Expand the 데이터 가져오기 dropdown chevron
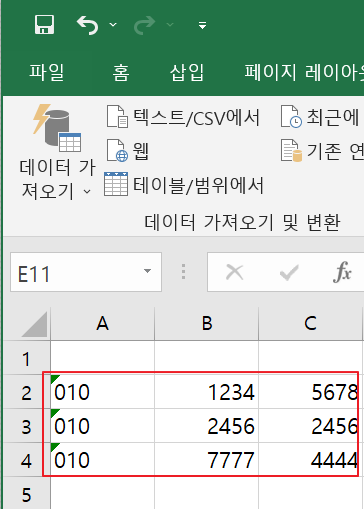 coord(87,192)
